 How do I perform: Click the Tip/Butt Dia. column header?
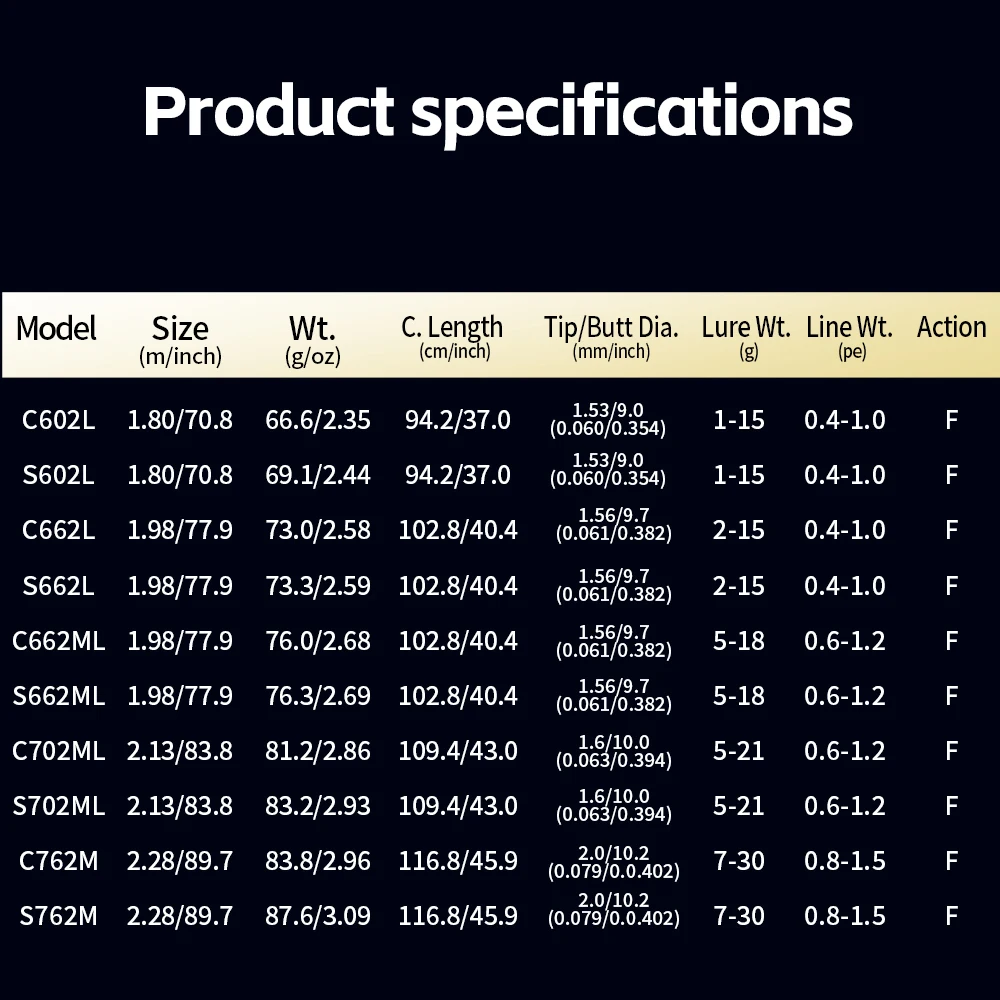(x=611, y=337)
